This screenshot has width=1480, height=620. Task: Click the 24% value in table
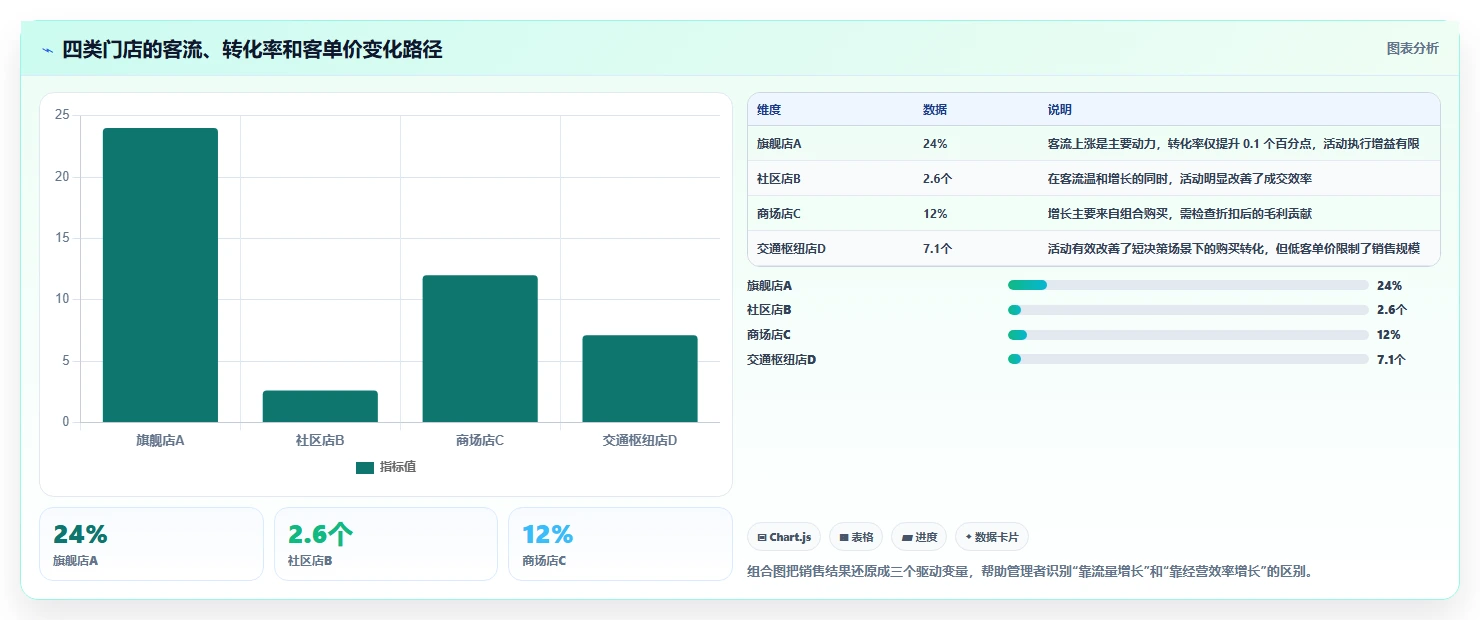pyautogui.click(x=935, y=144)
